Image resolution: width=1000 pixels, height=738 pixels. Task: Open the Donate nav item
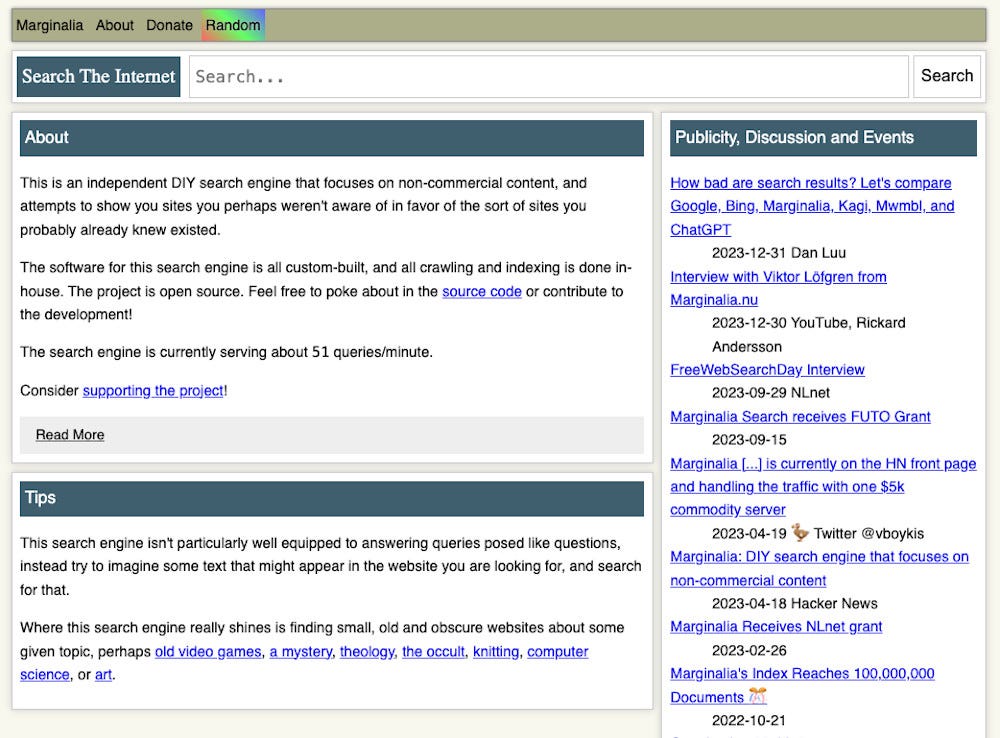coord(169,25)
